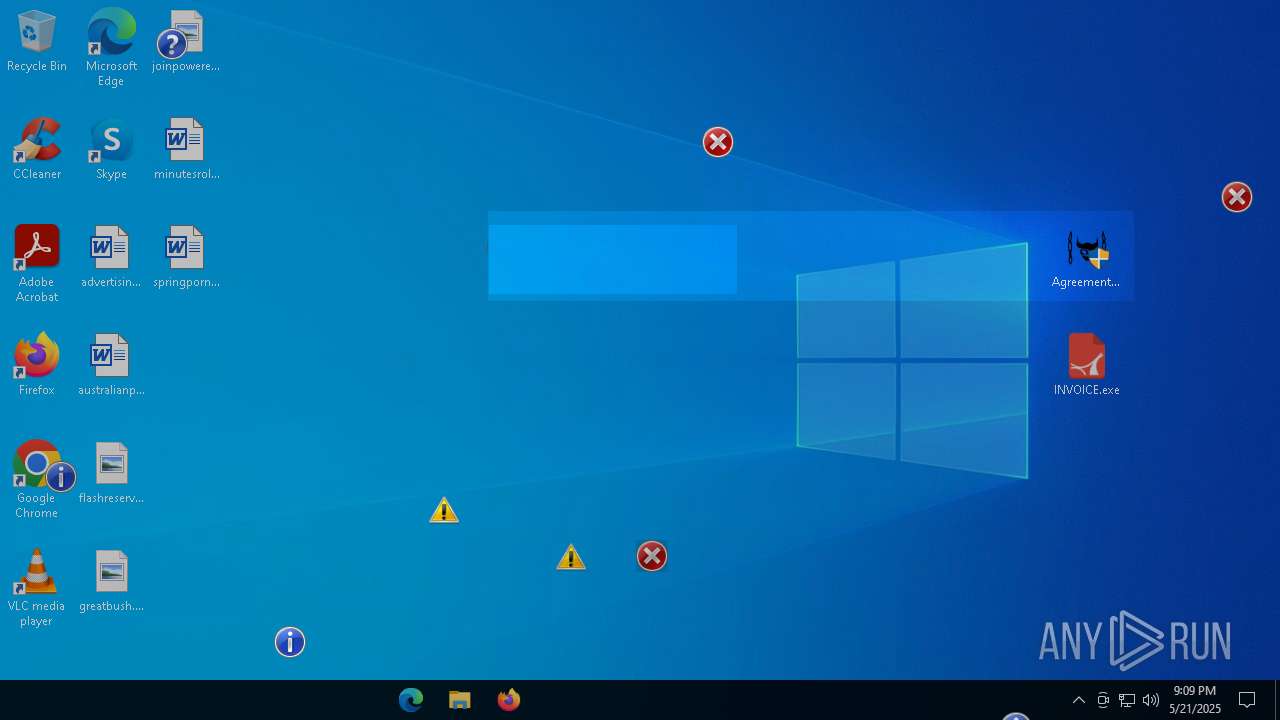Click the red error icon near bottom center
Viewport: 1280px width, 720px height.
click(652, 556)
